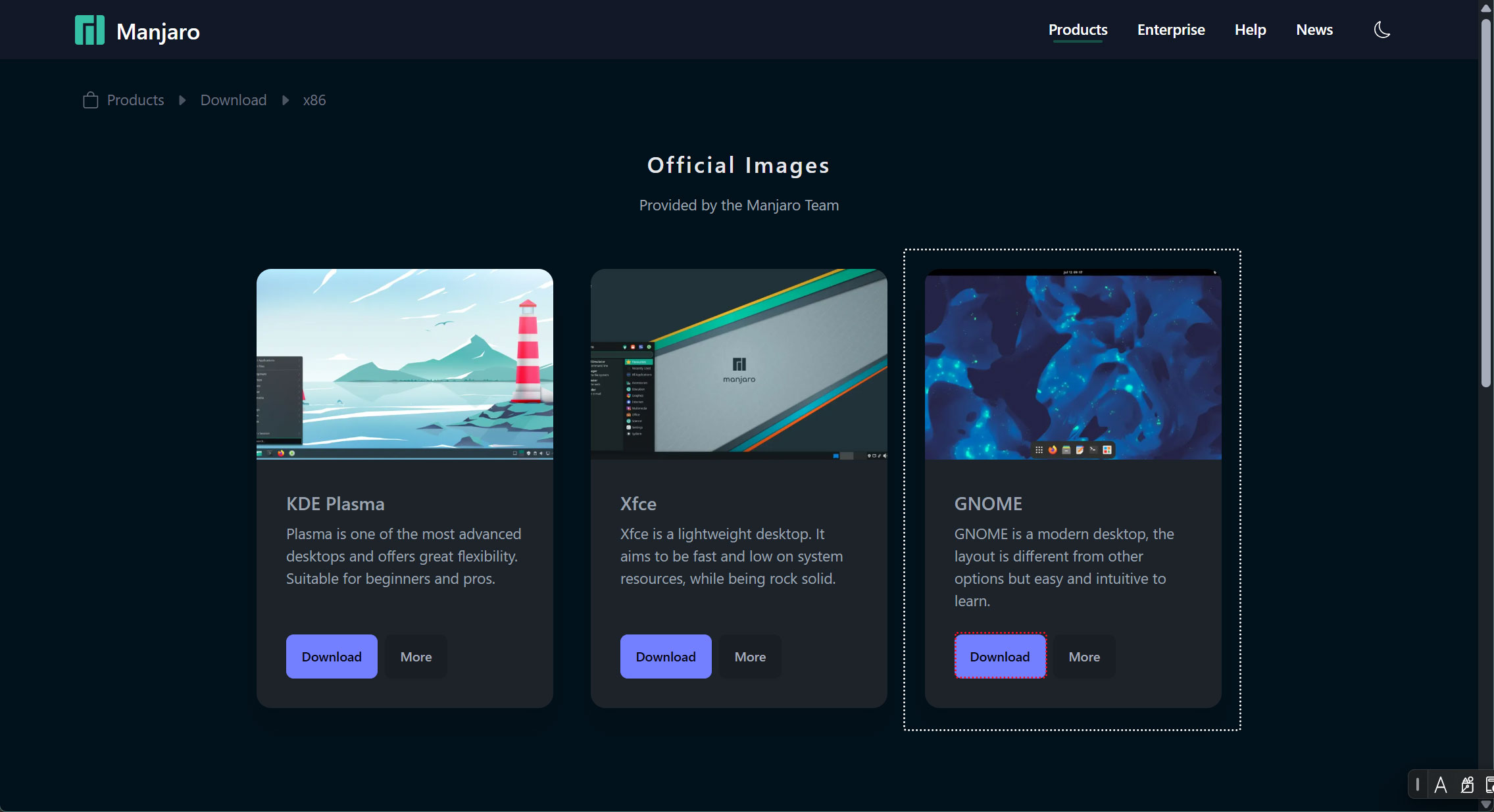Click the GNOME card title

click(988, 504)
